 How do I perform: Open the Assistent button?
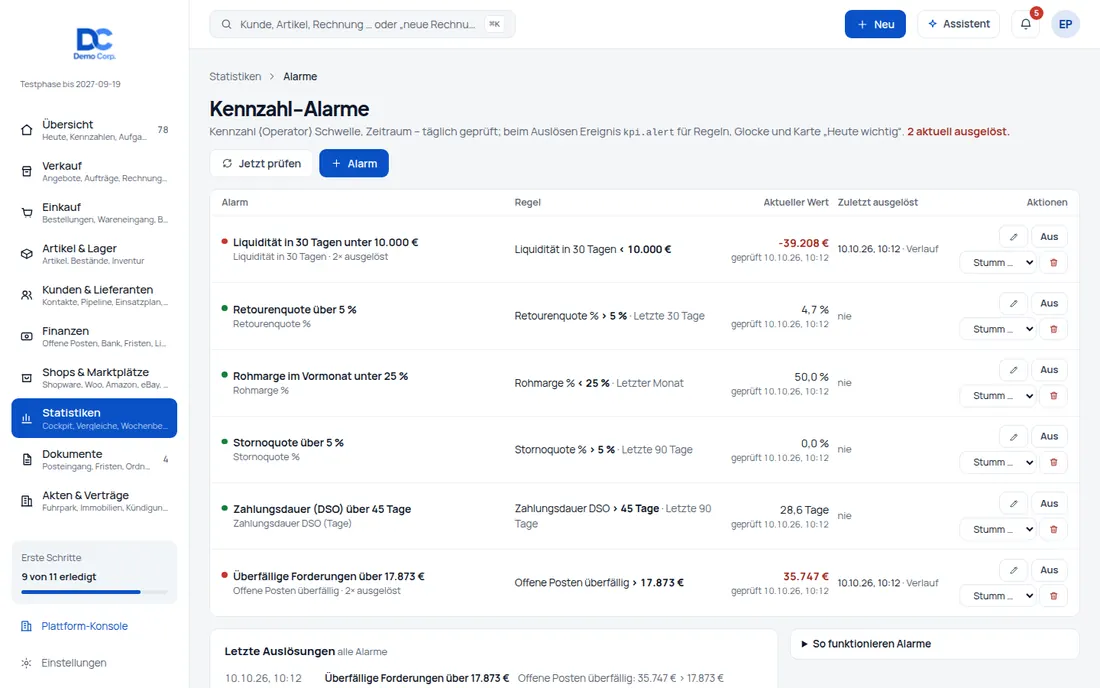pos(958,24)
